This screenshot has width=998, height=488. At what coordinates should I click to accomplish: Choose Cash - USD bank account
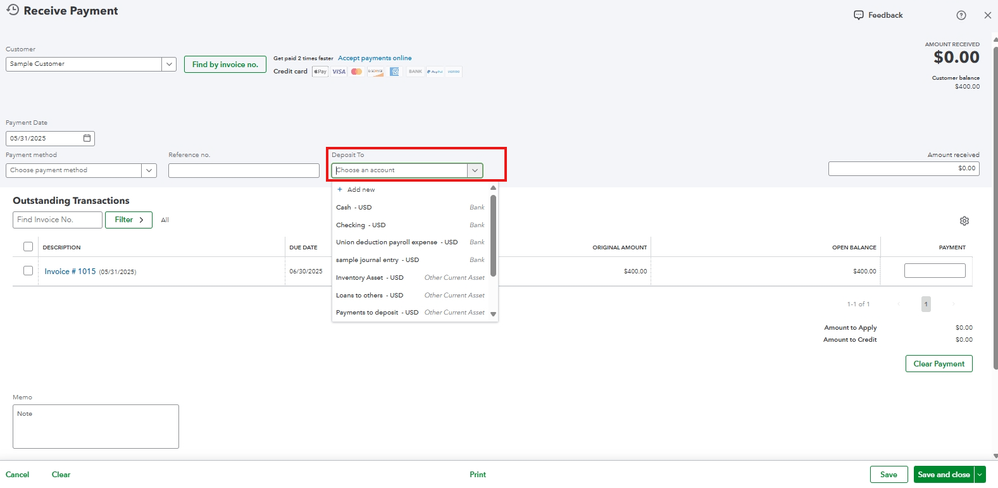coord(411,207)
